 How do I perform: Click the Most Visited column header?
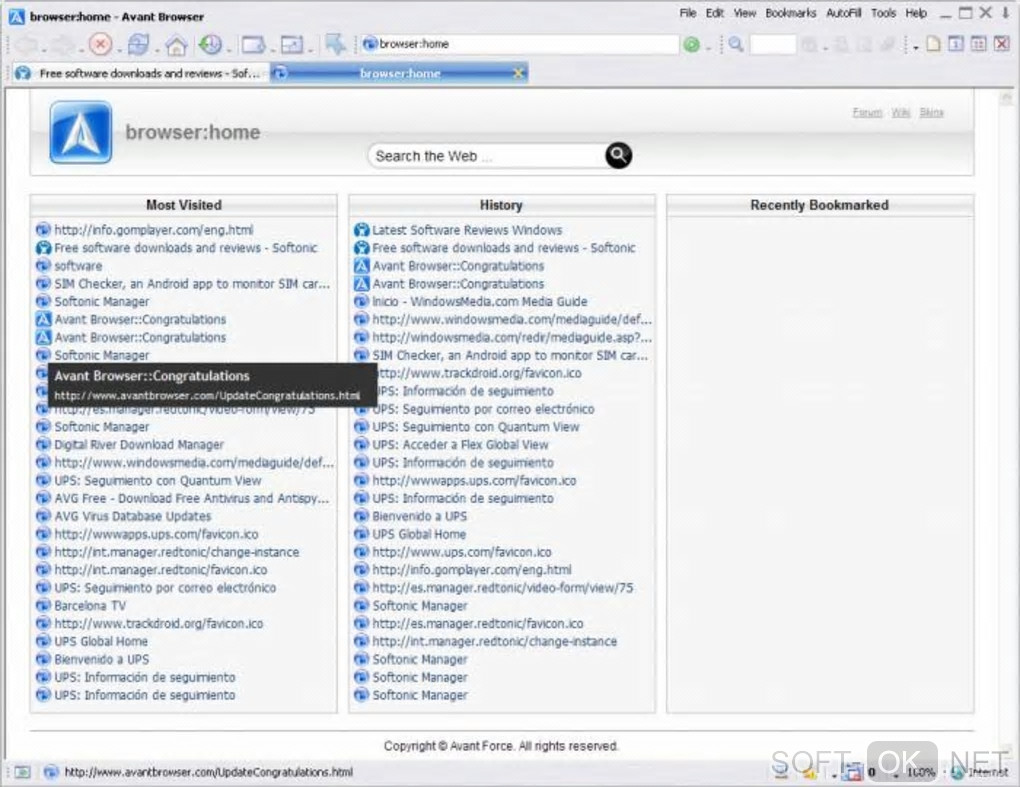pyautogui.click(x=183, y=205)
